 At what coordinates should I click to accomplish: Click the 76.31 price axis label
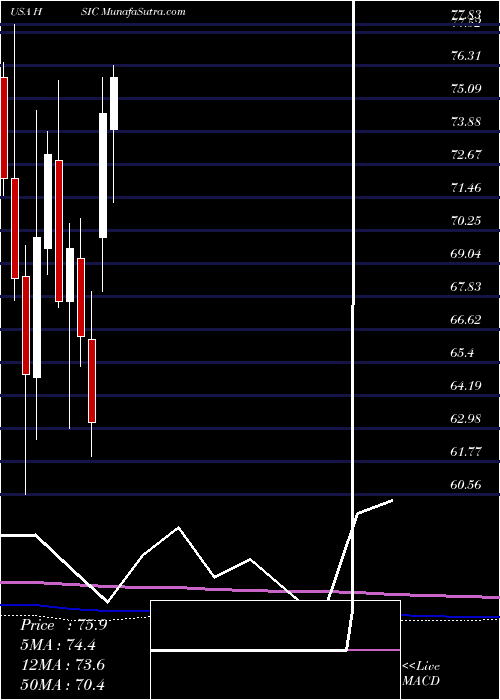click(x=466, y=56)
